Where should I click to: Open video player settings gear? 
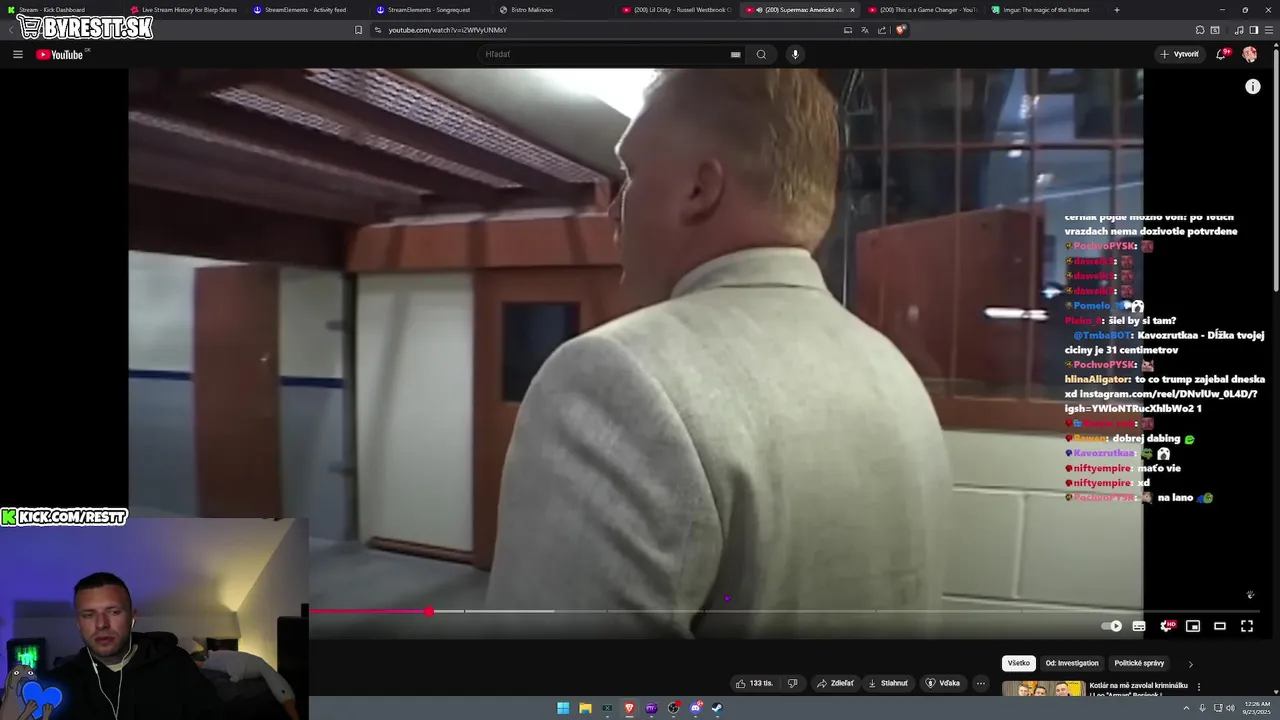[x=1166, y=626]
